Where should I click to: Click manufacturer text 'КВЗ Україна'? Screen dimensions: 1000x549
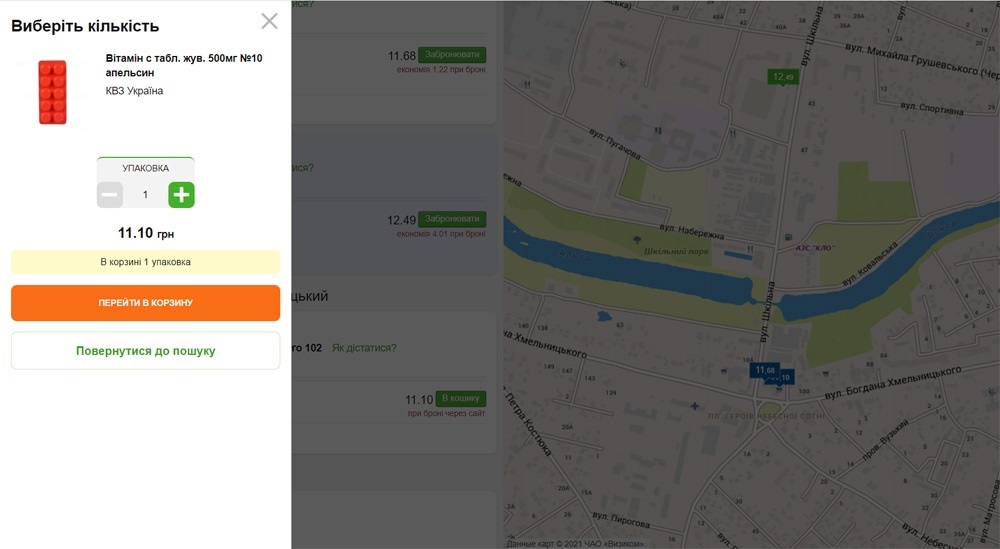[134, 91]
